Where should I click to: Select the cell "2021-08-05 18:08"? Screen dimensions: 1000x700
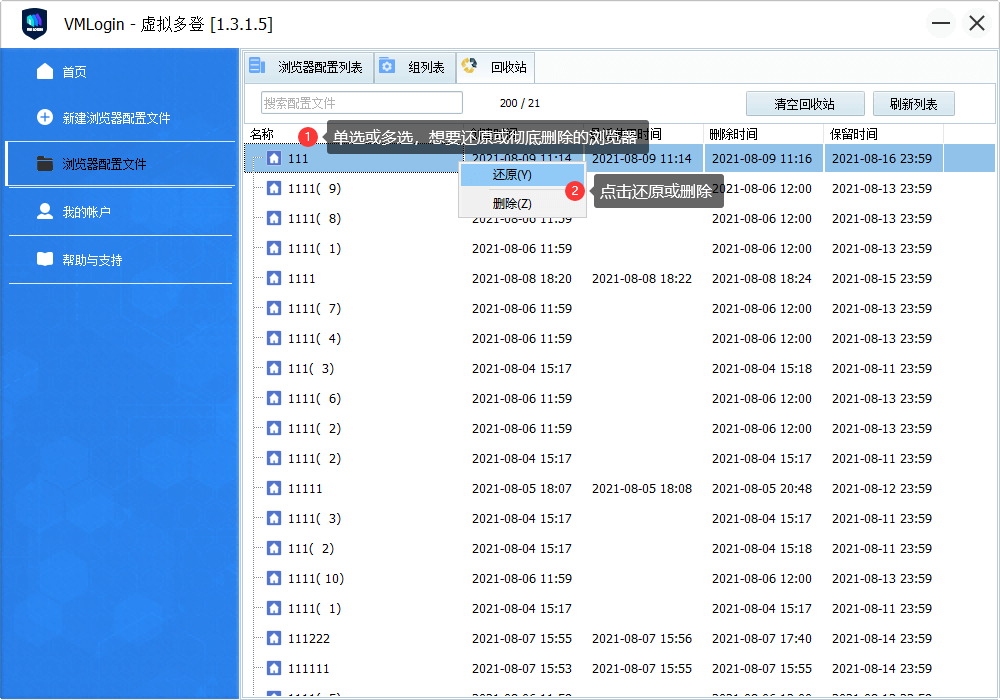(x=642, y=488)
